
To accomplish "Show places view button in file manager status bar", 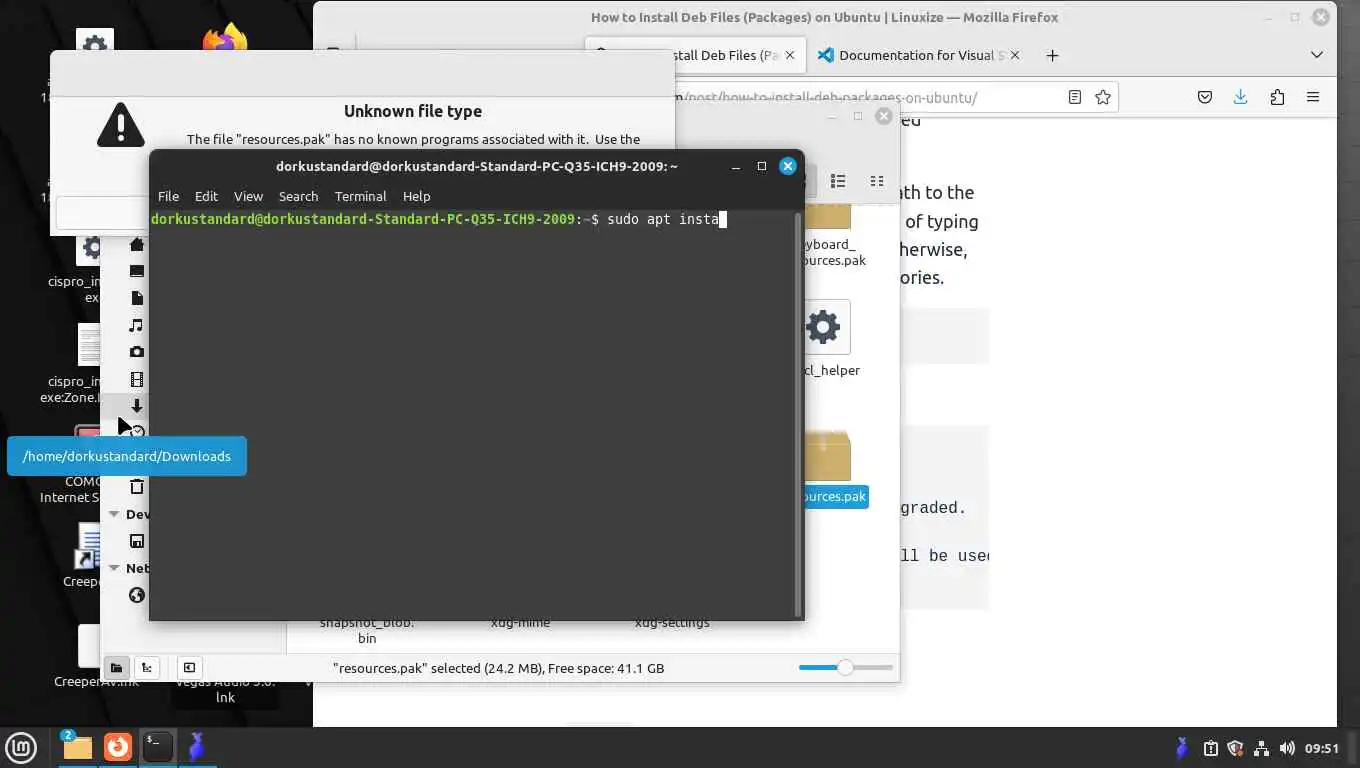I will [117, 668].
